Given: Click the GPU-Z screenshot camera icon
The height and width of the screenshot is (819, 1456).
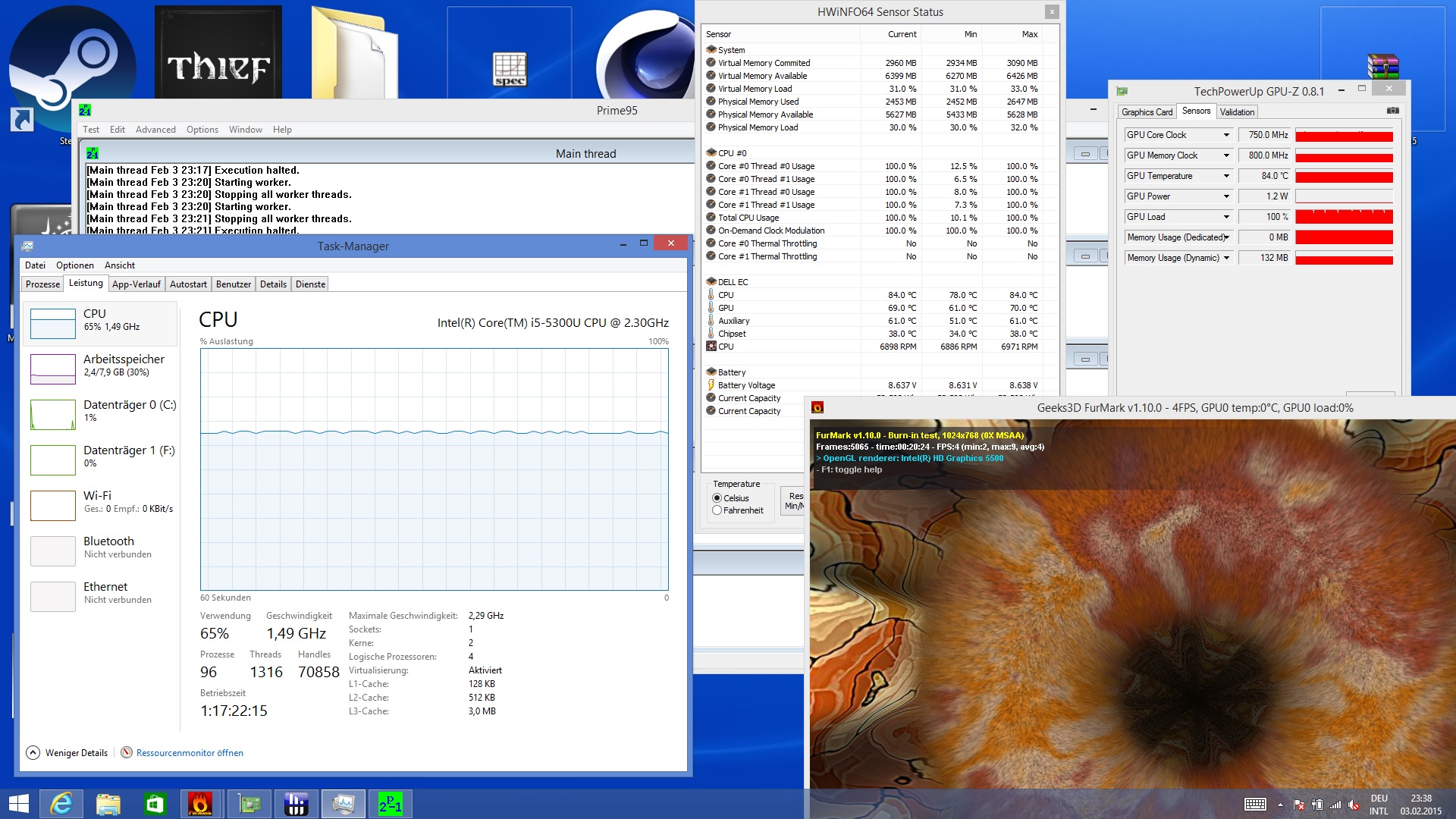Looking at the screenshot, I should pos(1392,111).
